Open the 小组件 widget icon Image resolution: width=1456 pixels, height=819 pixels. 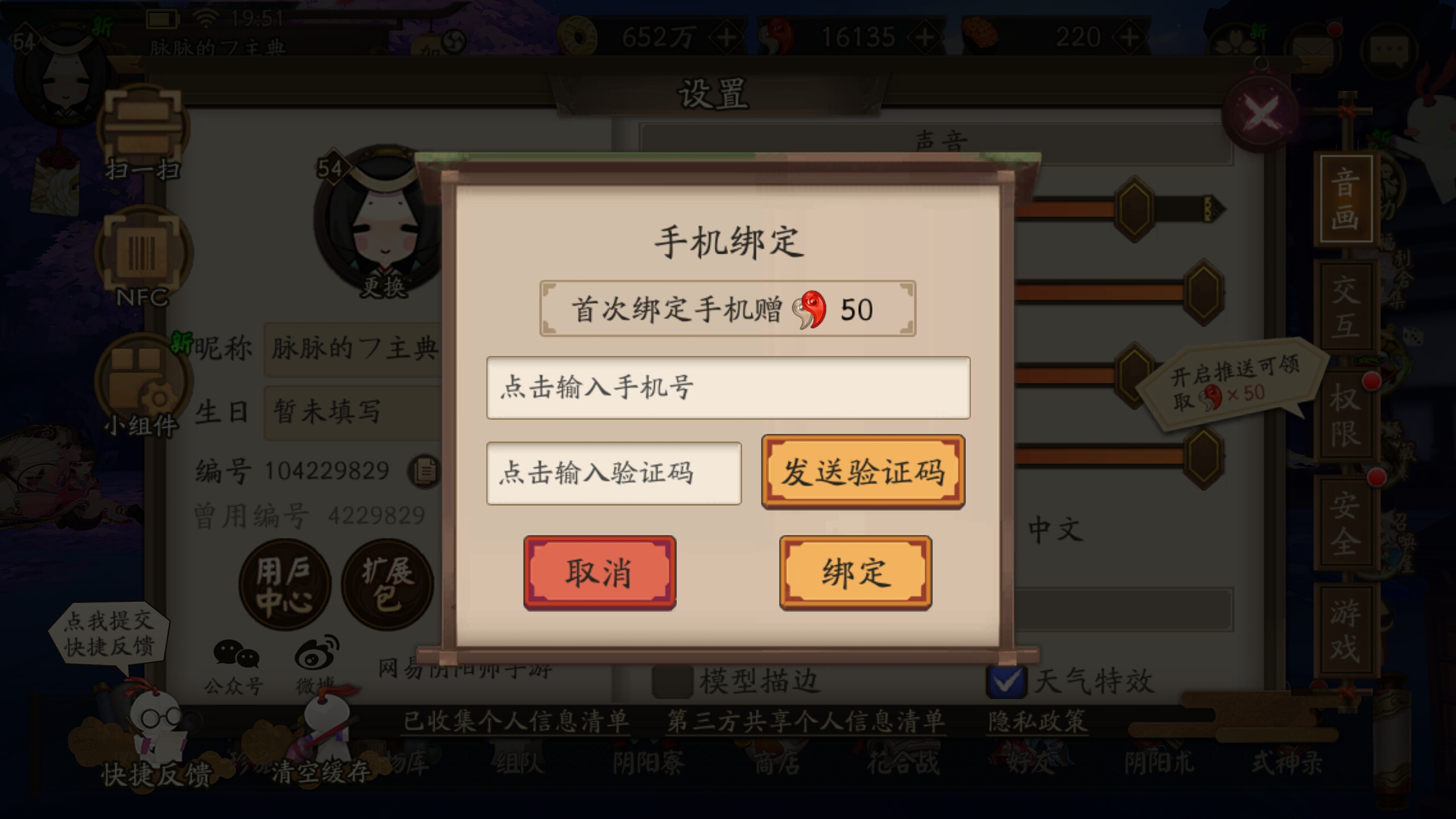tap(143, 381)
